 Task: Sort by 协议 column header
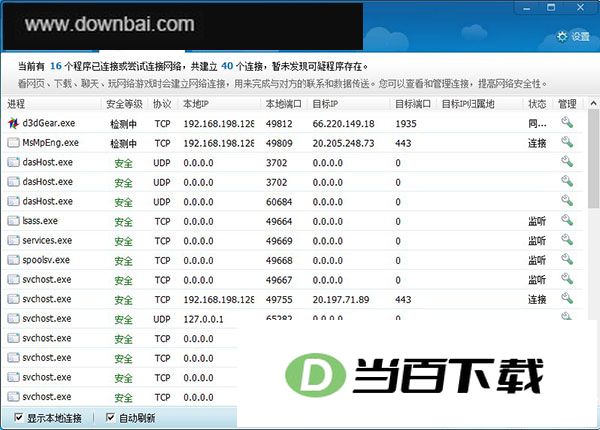162,104
